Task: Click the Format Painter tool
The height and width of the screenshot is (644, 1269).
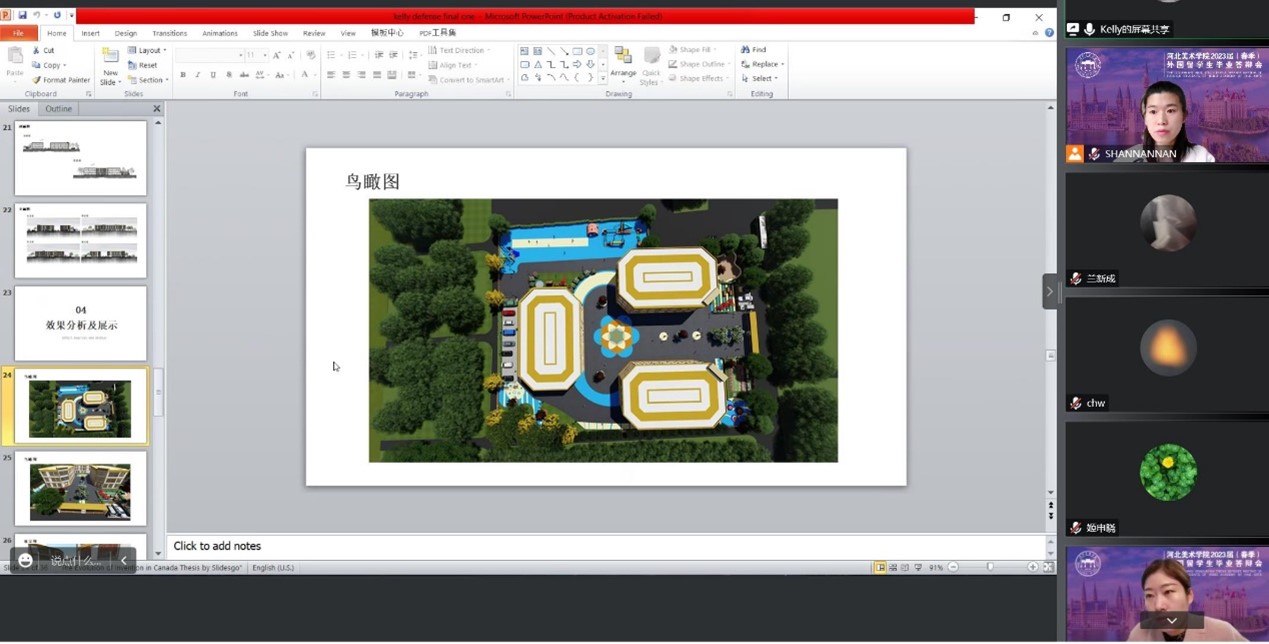Action: [61, 80]
